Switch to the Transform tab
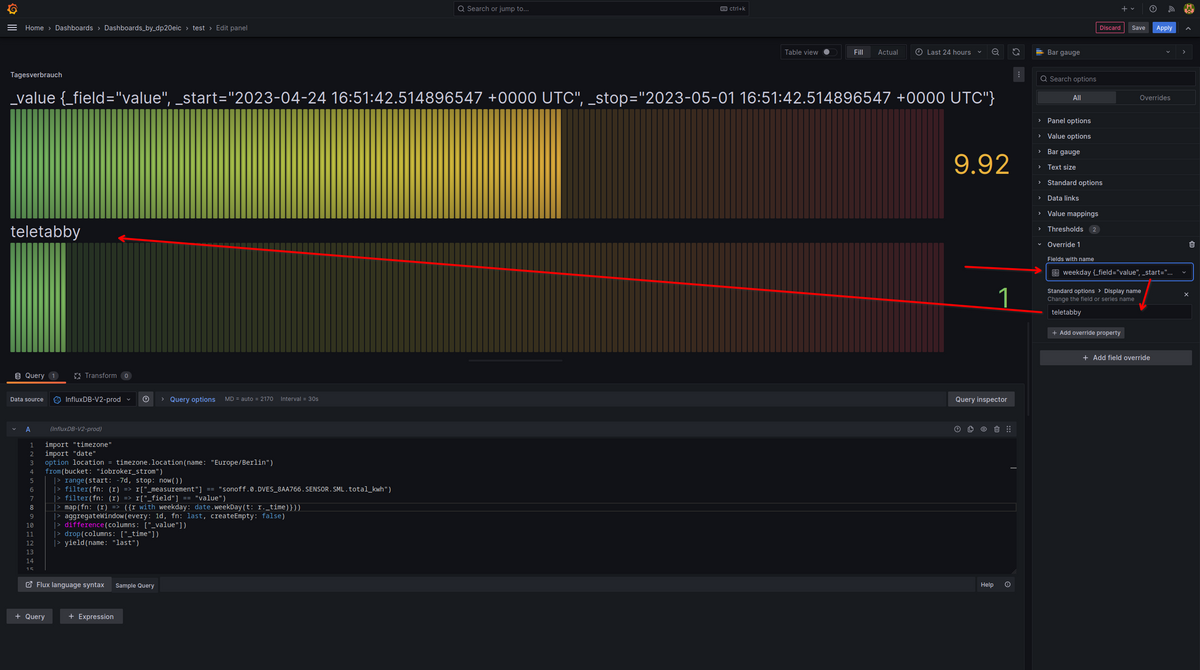 [x=101, y=376]
